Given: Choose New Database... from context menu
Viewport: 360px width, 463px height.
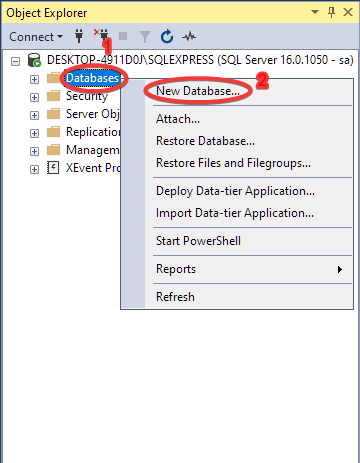Looking at the screenshot, I should click(249, 91).
